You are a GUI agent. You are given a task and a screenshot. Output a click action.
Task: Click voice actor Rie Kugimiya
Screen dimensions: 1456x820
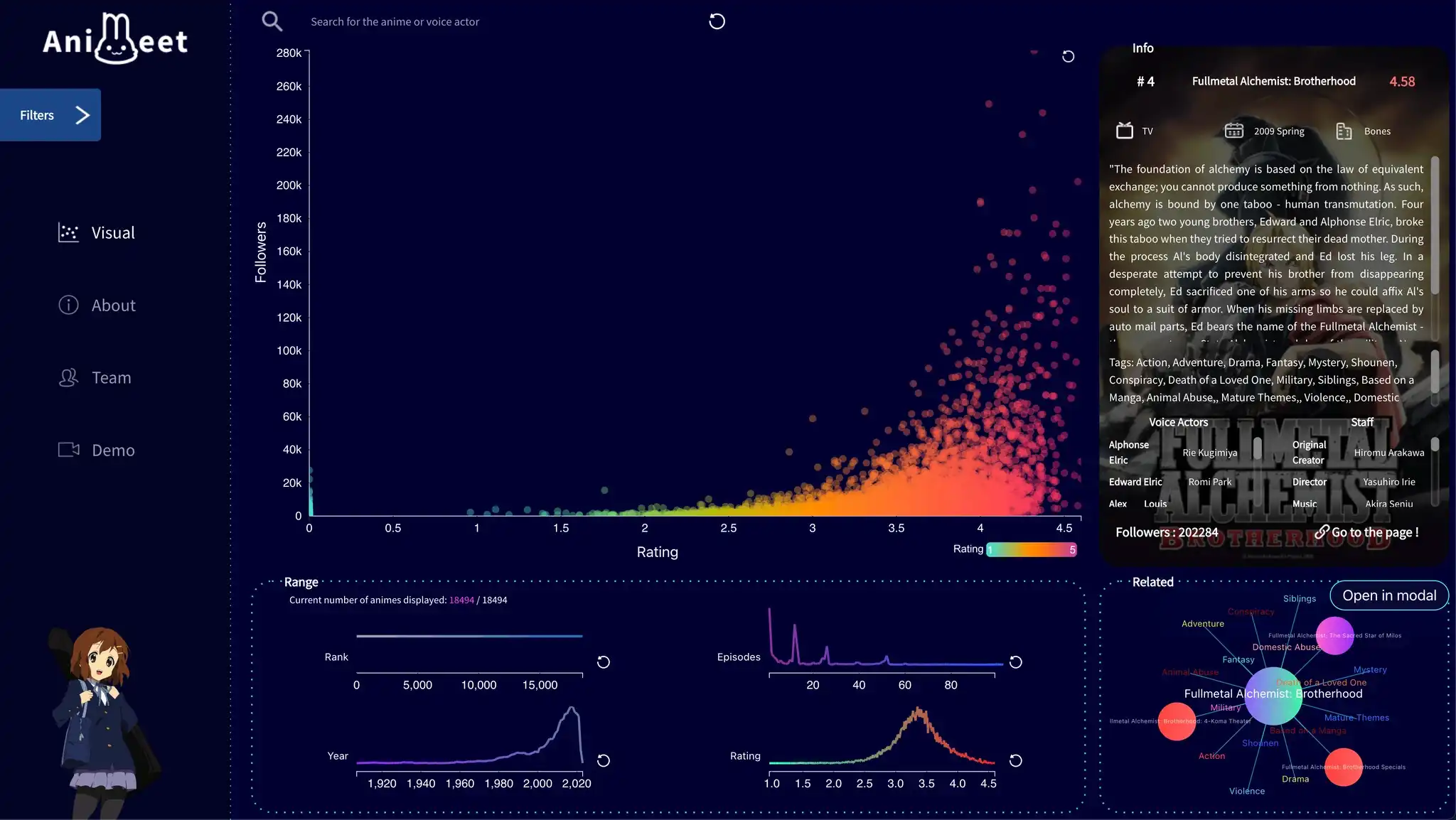[x=1209, y=453]
